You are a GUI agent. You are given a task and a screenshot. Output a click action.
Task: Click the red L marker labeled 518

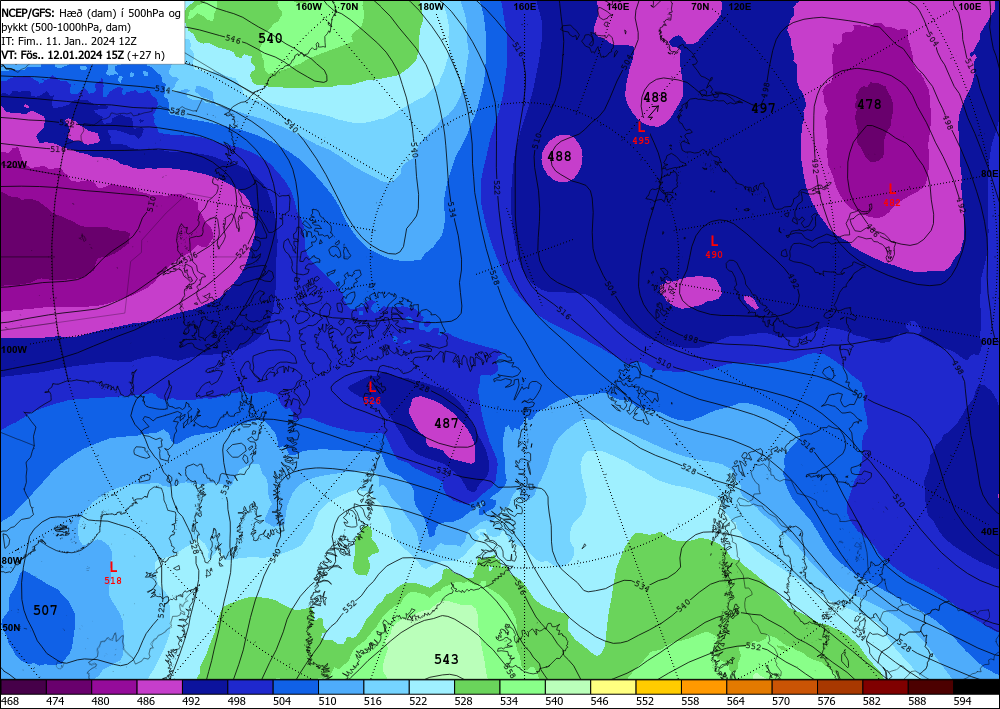coord(113,567)
